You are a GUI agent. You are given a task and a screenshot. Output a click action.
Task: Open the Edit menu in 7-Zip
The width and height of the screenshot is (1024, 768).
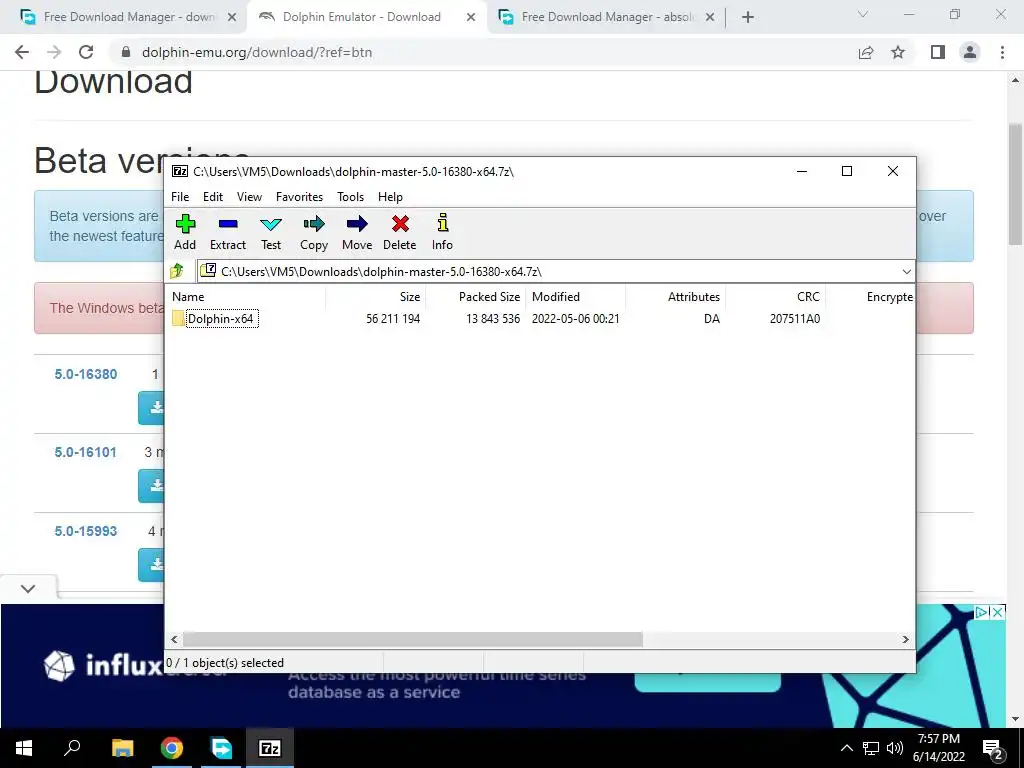pos(213,197)
